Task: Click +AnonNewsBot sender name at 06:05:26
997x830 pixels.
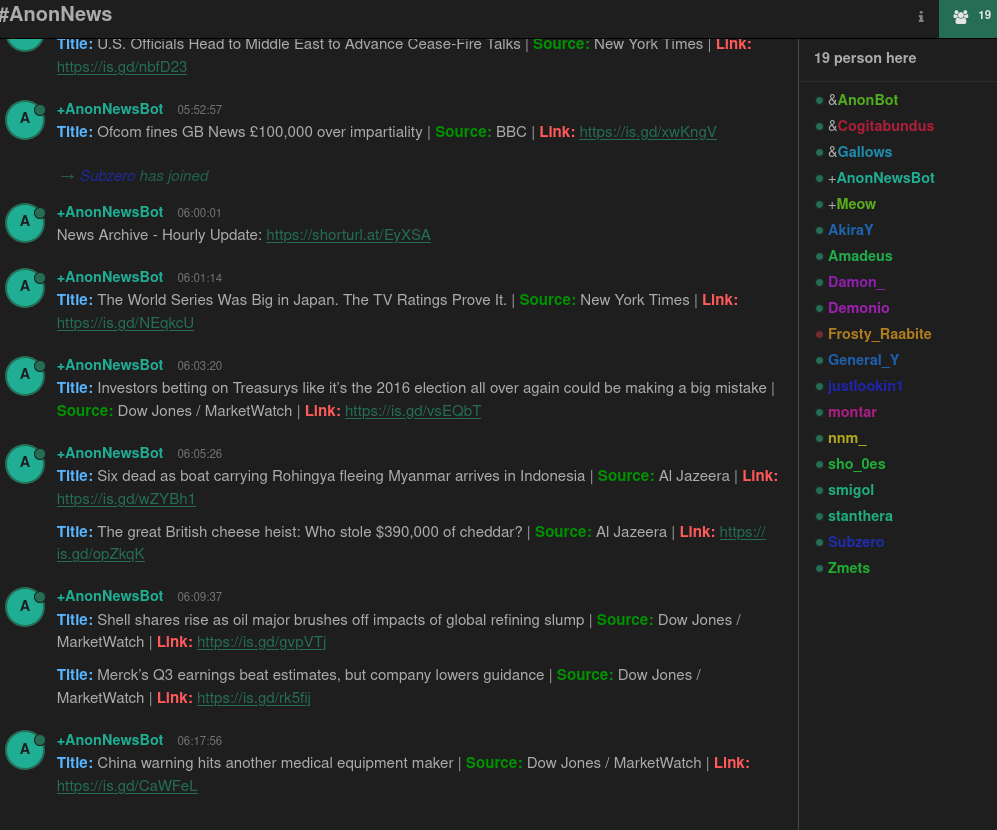Action: coord(110,452)
